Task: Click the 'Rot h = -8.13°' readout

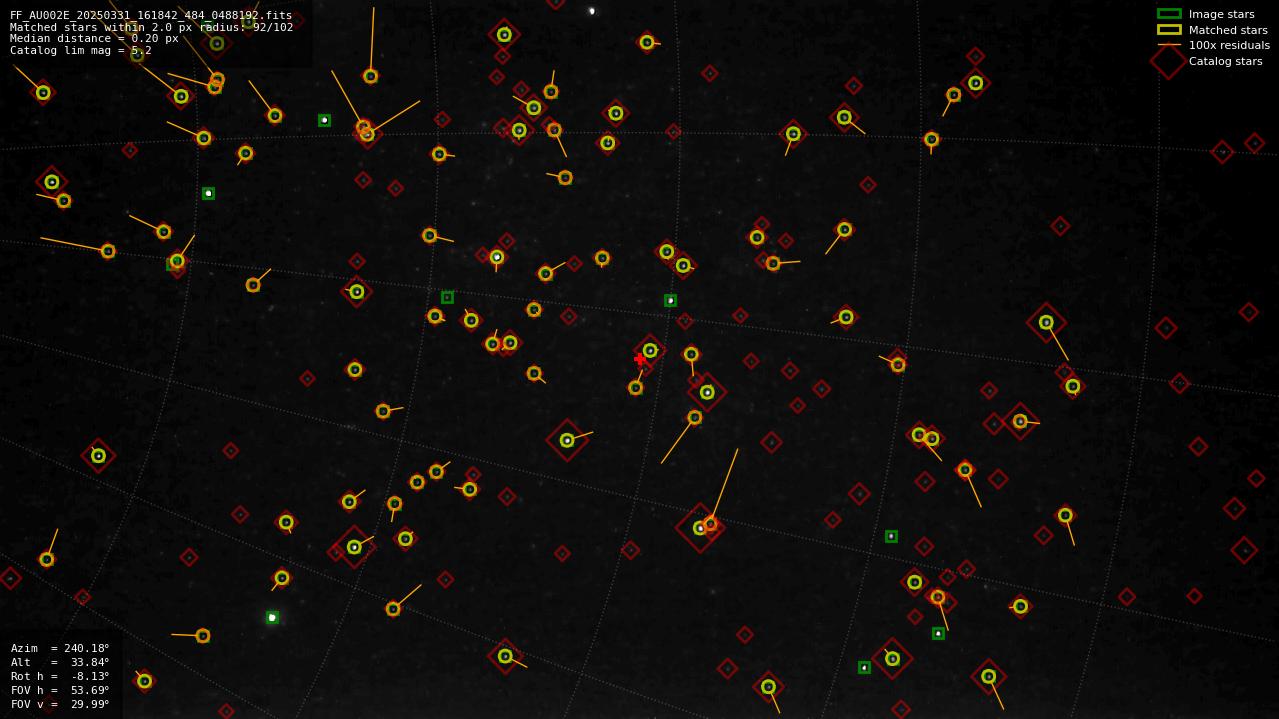Action: [60, 676]
